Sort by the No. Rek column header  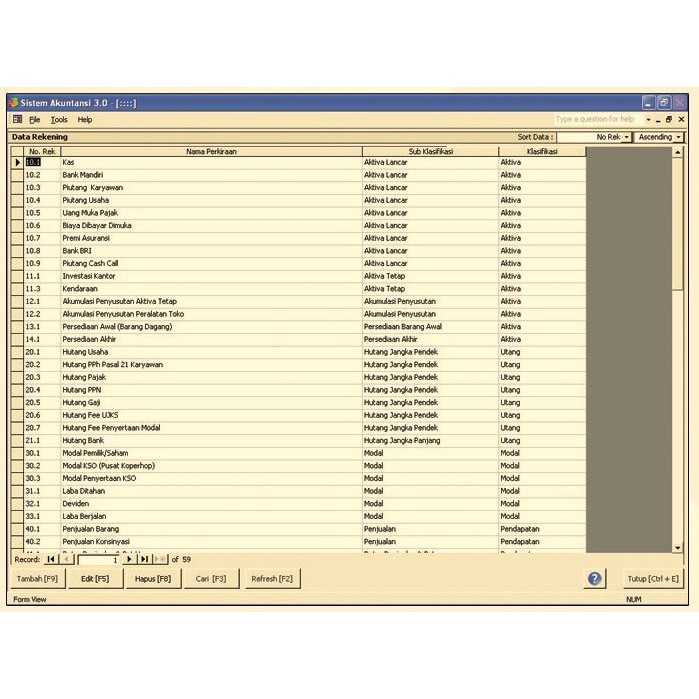42,152
